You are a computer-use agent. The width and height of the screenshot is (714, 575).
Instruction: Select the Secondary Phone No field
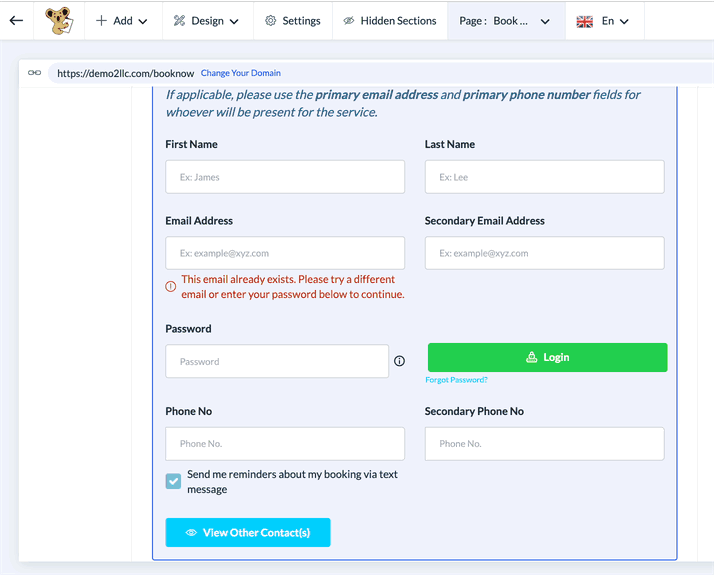[x=544, y=444]
